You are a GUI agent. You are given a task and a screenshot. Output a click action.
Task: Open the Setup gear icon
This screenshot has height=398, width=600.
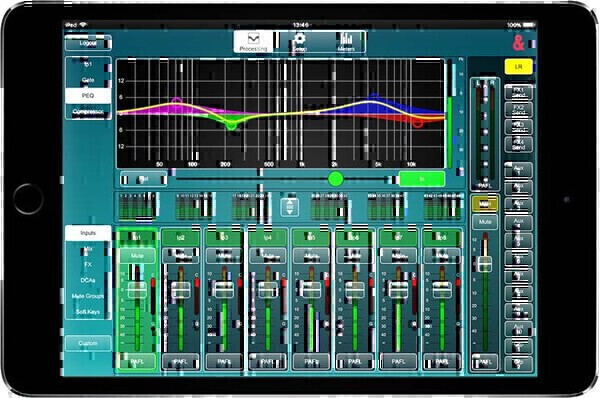[299, 42]
